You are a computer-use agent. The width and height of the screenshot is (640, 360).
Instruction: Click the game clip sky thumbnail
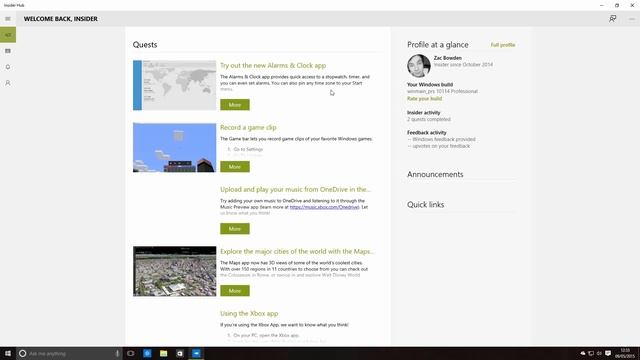coord(174,148)
